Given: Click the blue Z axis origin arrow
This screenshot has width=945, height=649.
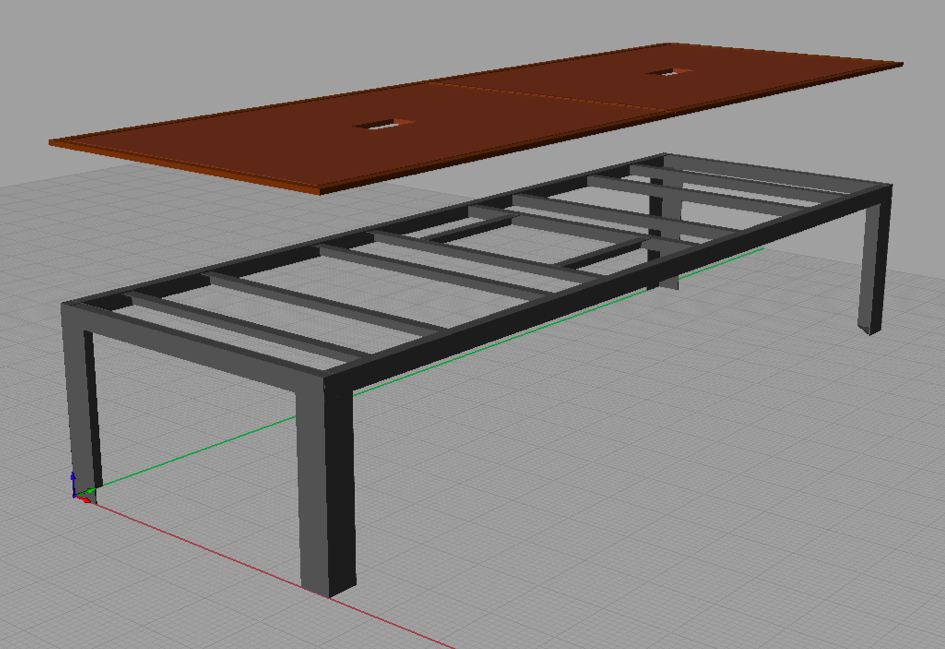Looking at the screenshot, I should point(73,481).
